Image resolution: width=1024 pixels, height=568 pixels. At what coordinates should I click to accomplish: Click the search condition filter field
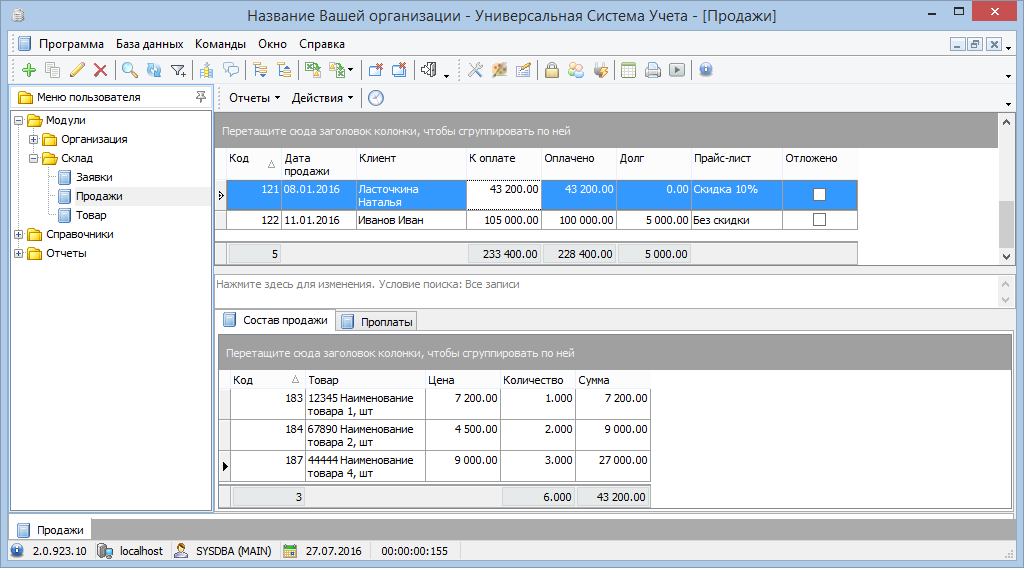[x=600, y=285]
